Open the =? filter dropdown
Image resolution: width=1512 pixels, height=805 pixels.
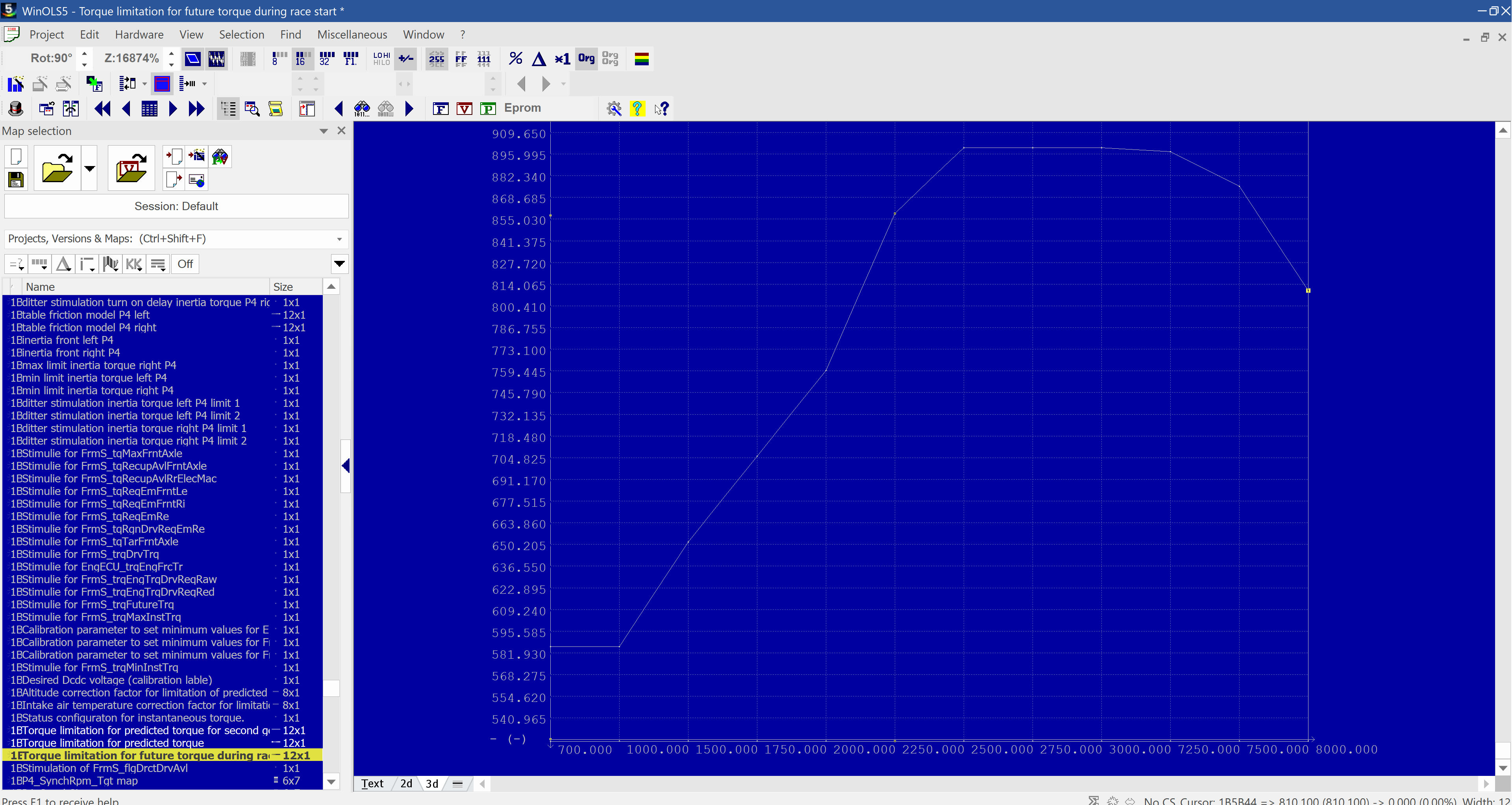coord(16,264)
